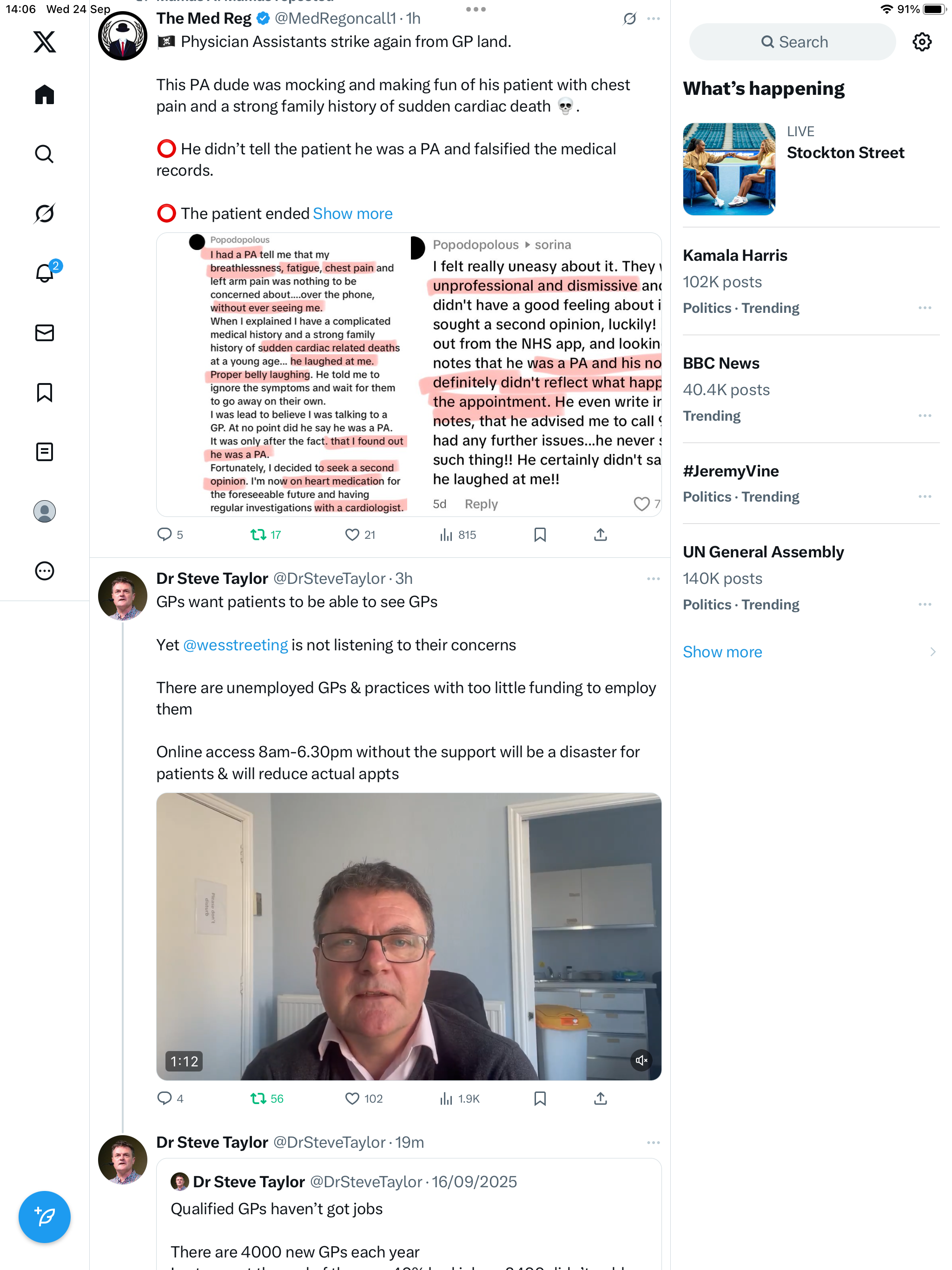Viewport: 952px width, 1270px height.
Task: Tap the compose new post button
Action: pos(44,1217)
